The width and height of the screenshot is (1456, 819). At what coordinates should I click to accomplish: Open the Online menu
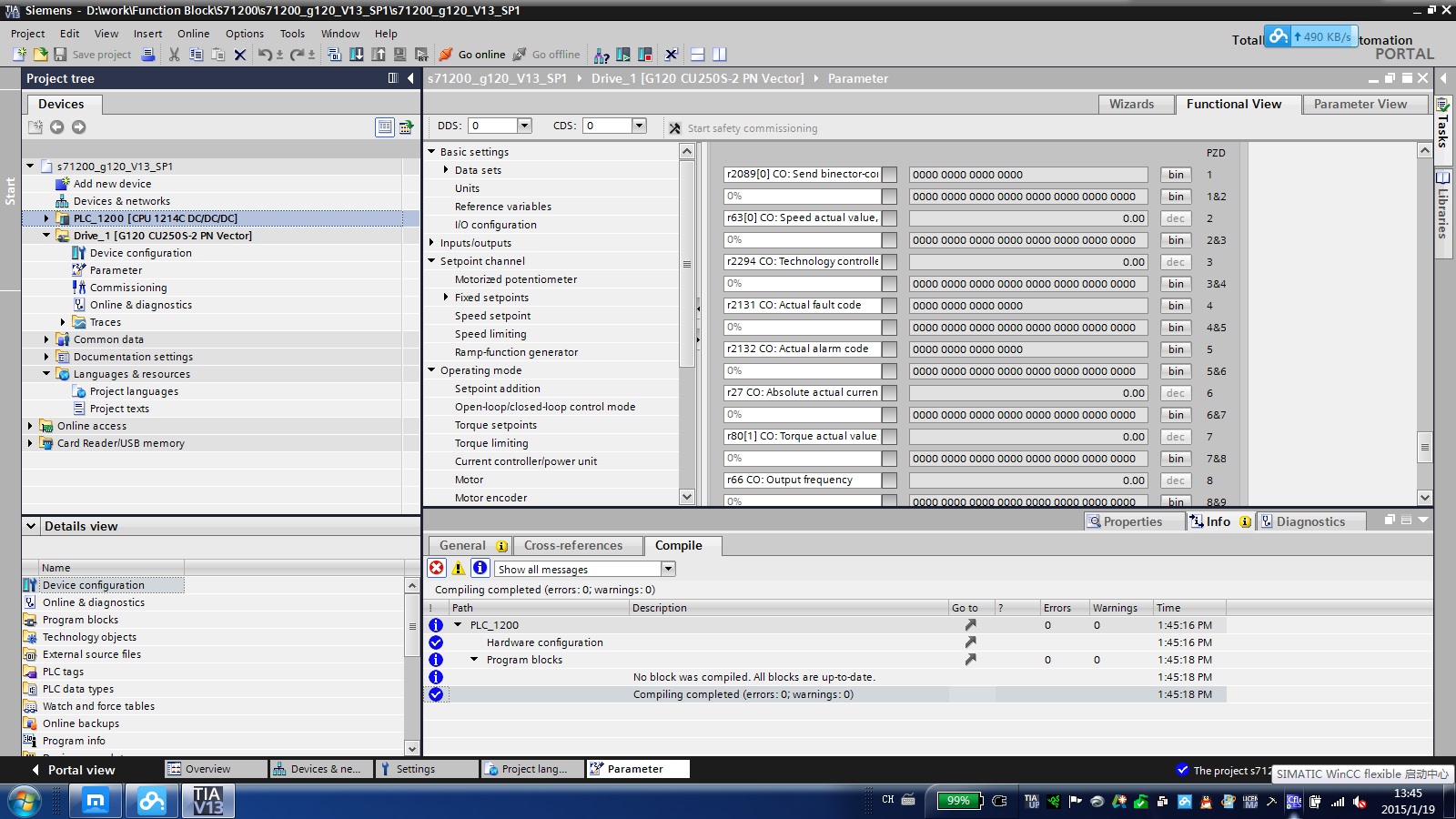[193, 34]
